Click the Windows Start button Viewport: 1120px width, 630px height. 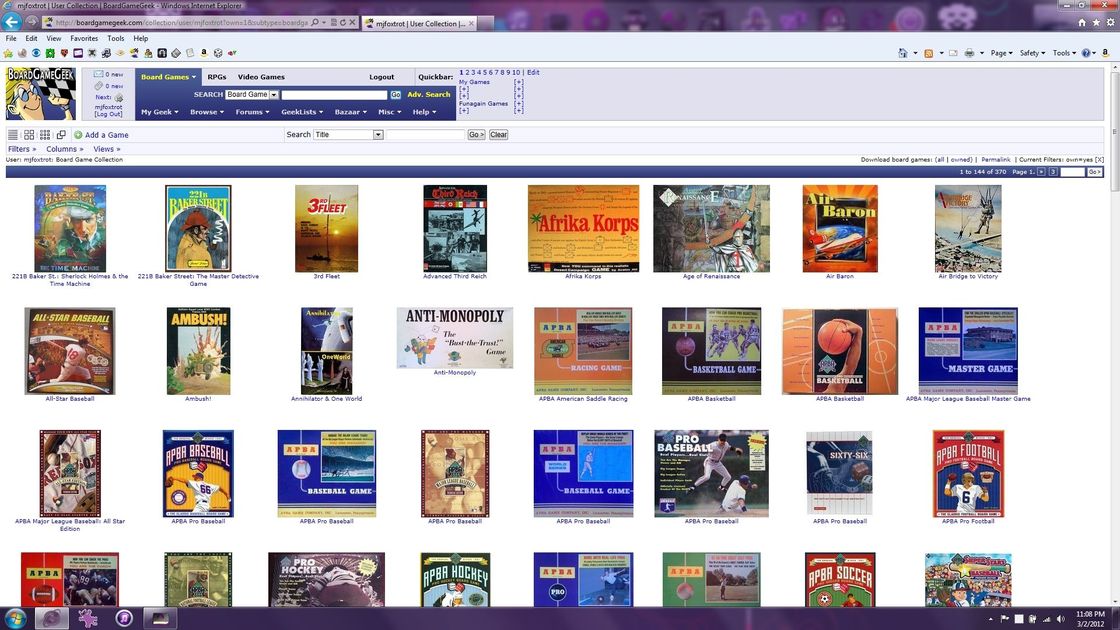click(x=17, y=617)
